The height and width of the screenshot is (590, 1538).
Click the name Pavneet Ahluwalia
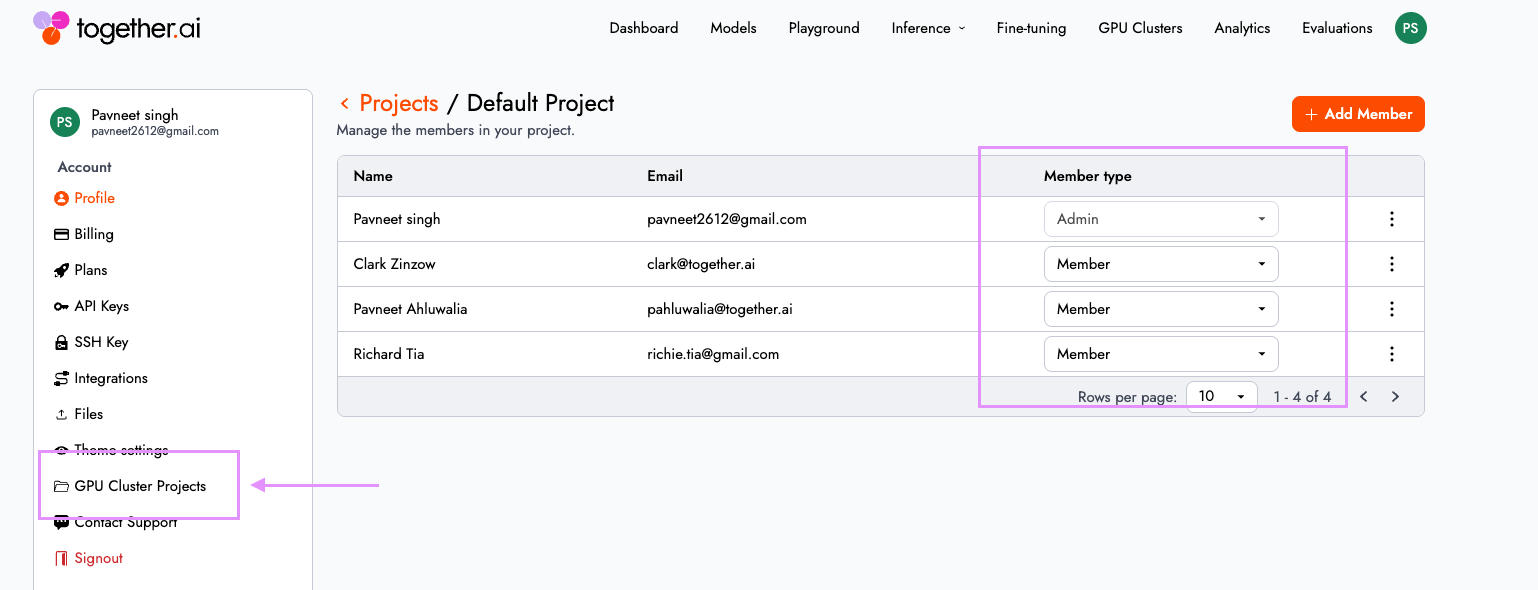click(x=411, y=309)
